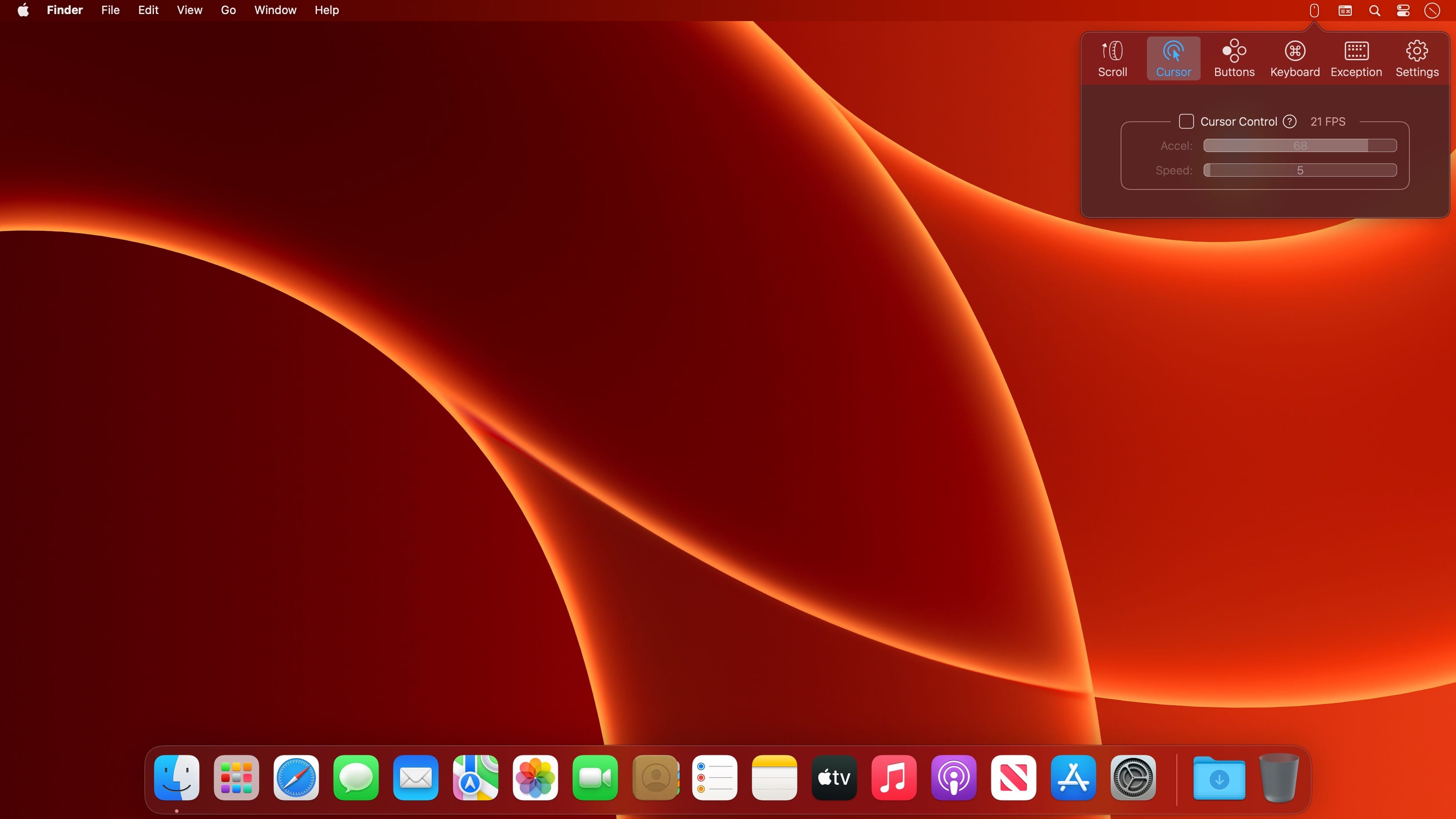Open the Finder File menu

(x=110, y=10)
